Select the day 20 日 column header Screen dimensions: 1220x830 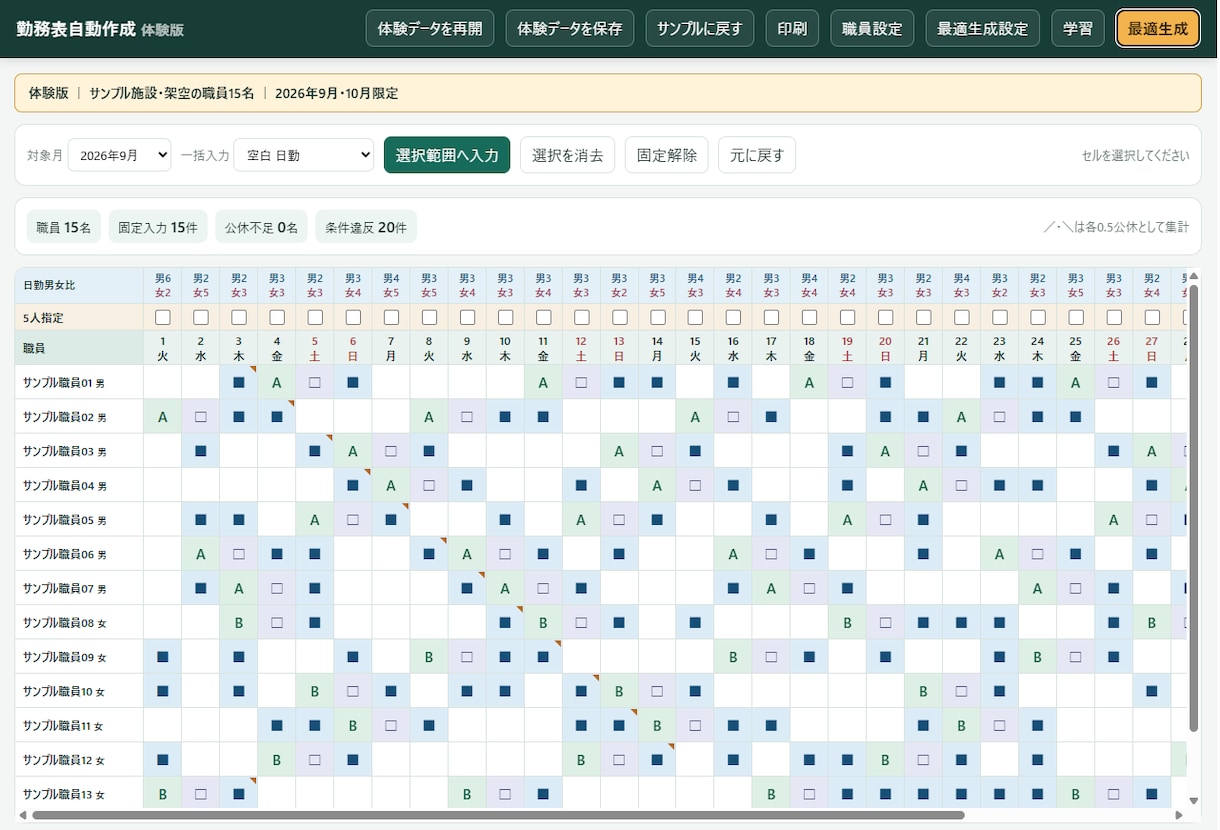click(885, 348)
